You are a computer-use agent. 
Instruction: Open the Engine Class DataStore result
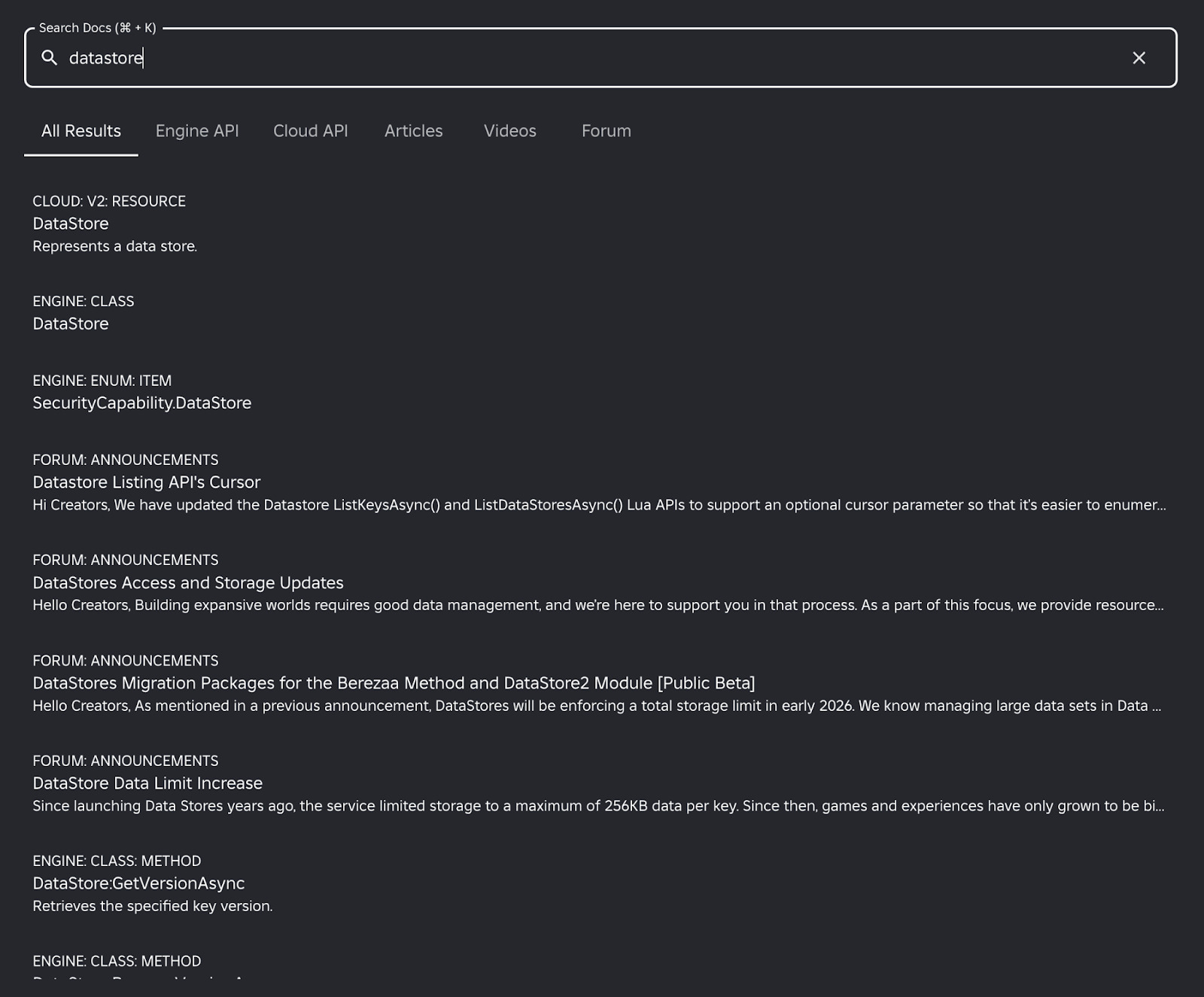click(71, 324)
